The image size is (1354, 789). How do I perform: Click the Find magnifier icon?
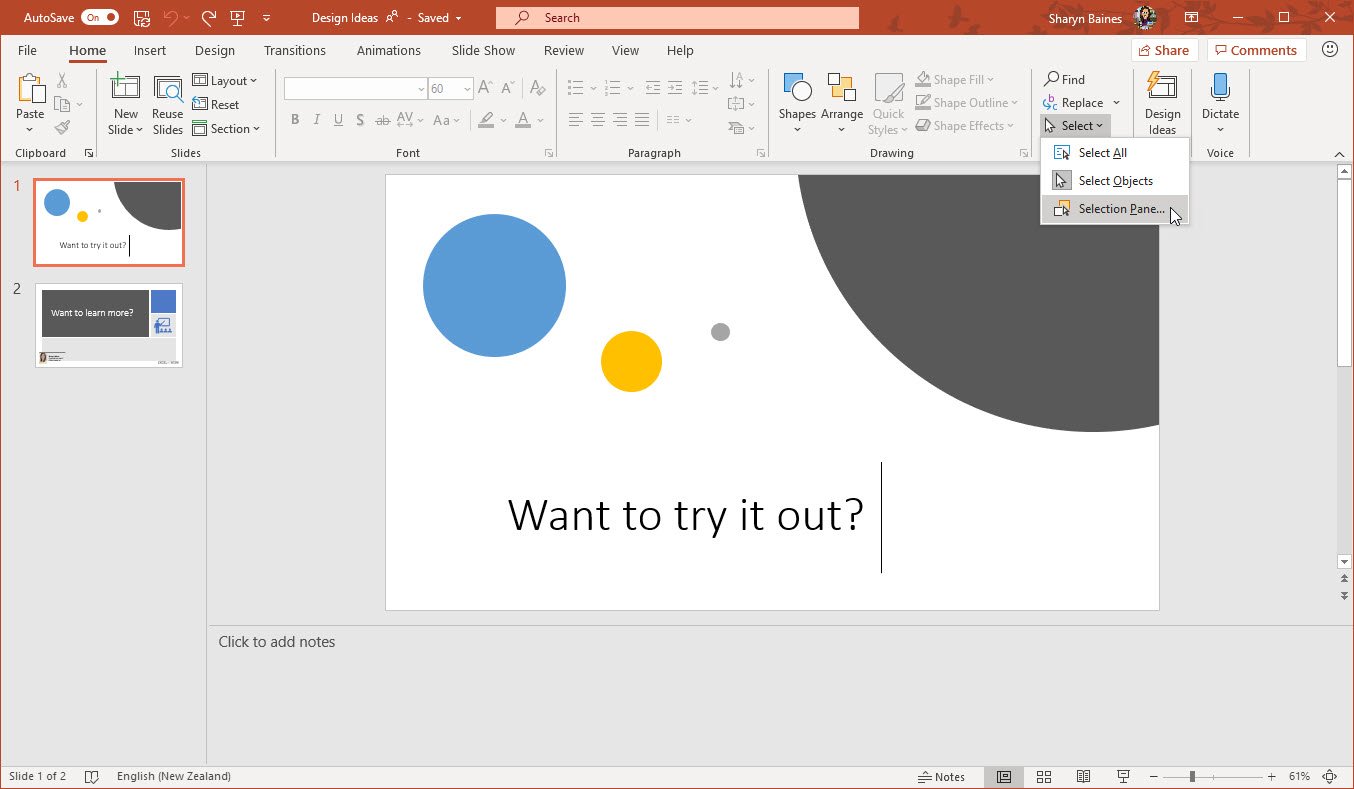[1052, 79]
